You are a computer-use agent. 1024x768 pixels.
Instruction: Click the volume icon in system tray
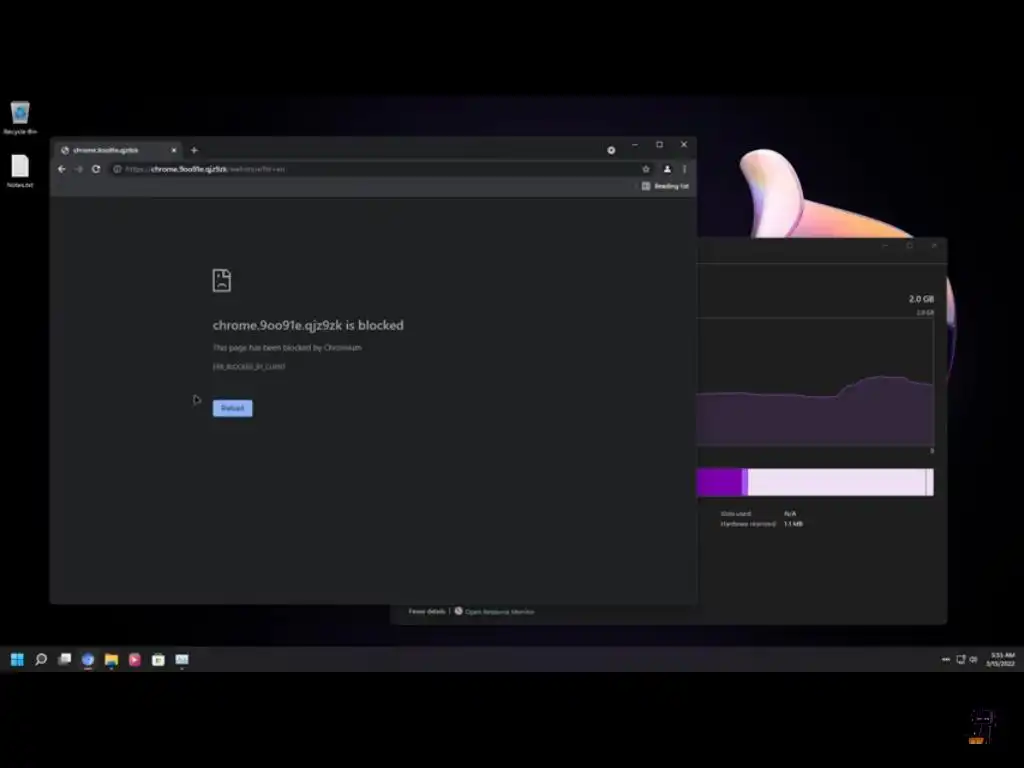[973, 660]
